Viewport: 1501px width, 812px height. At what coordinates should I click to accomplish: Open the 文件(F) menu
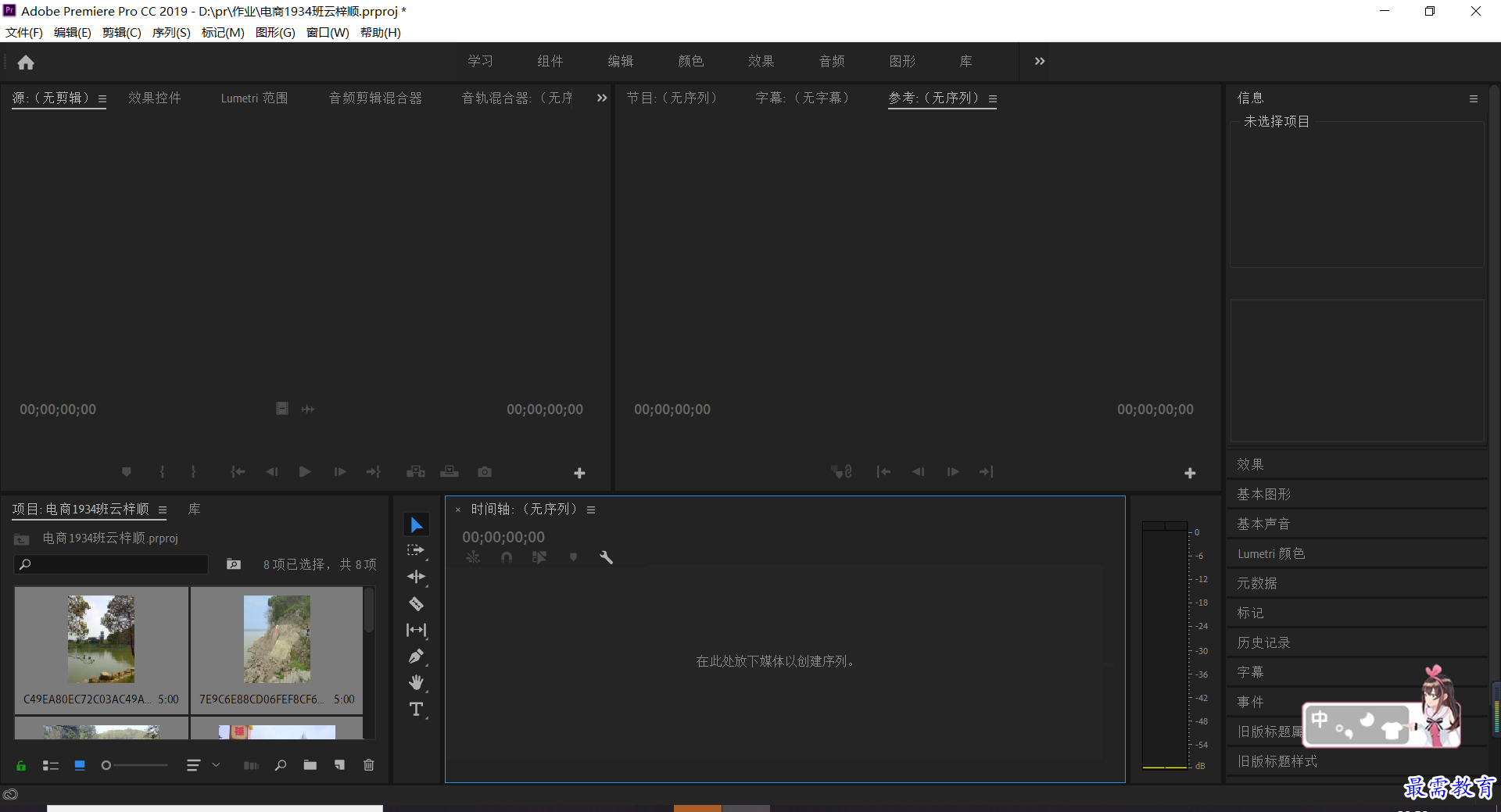pos(24,32)
